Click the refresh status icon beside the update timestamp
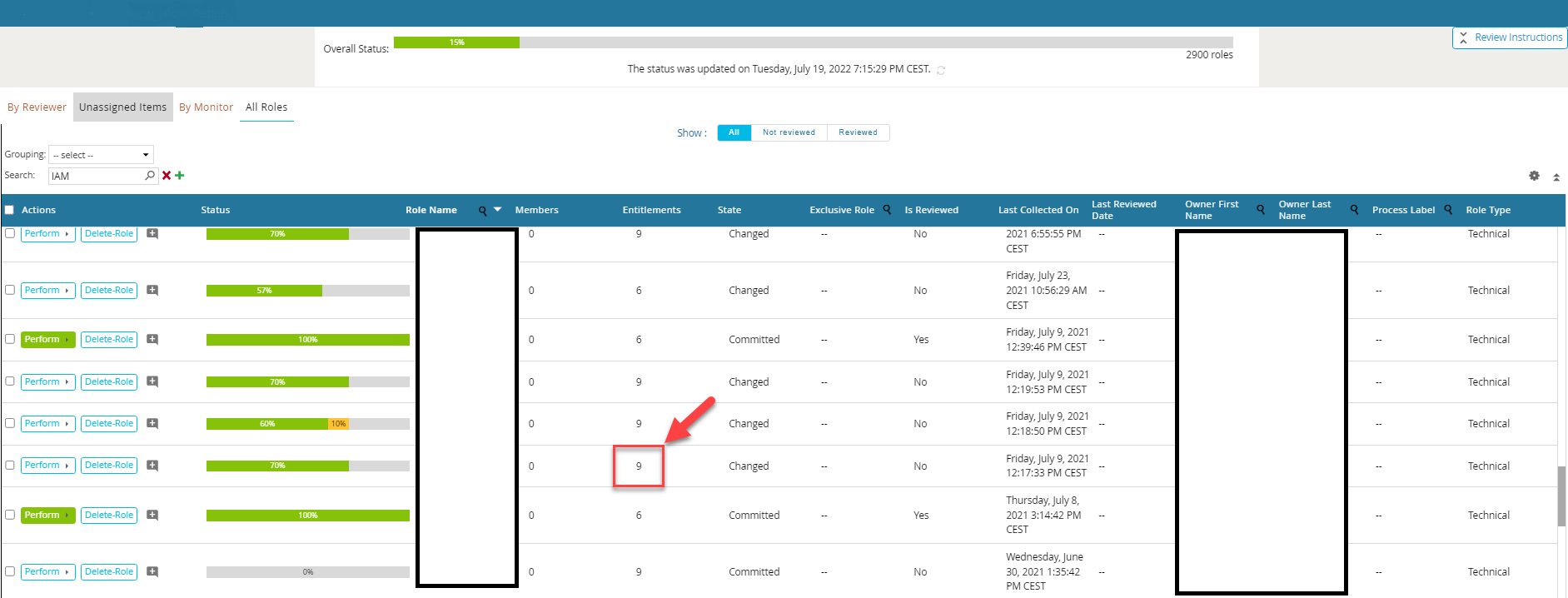 (941, 70)
